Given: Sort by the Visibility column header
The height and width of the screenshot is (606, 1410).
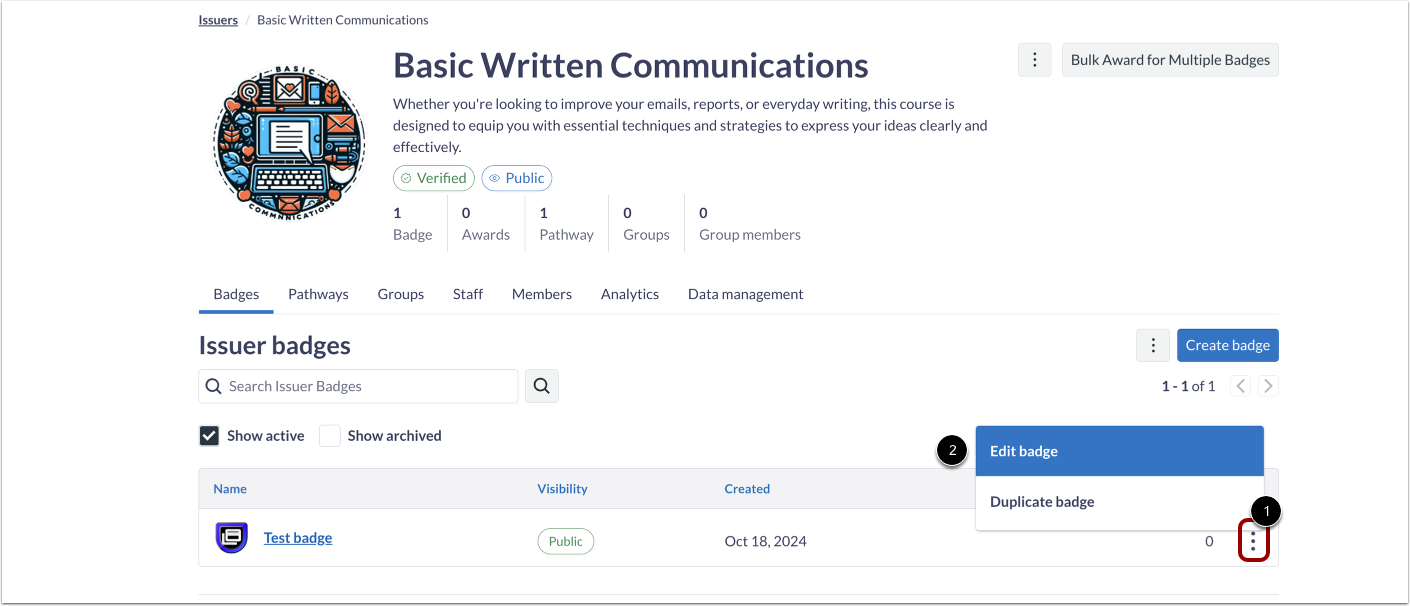Looking at the screenshot, I should 563,489.
